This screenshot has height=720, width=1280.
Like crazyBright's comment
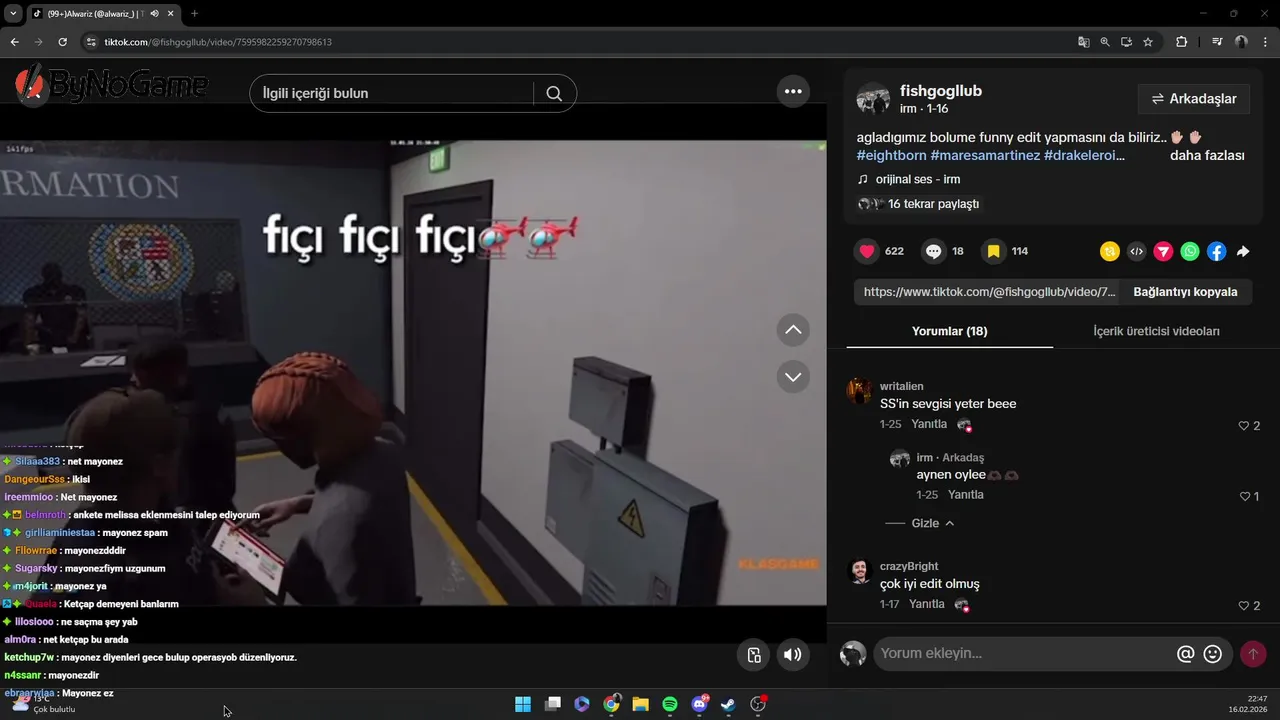pos(1244,606)
